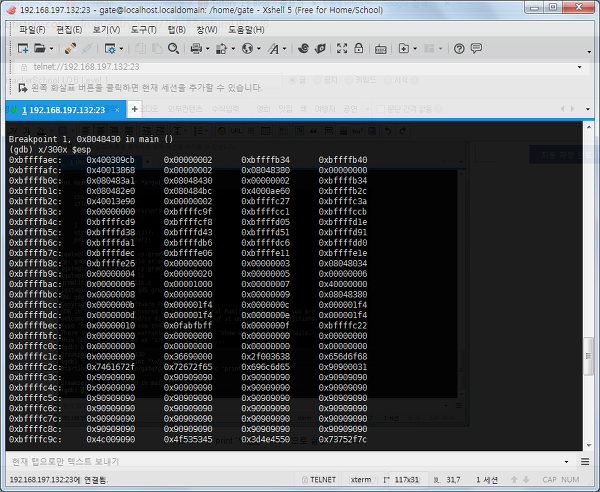Click the status bar download arrow
The image size is (600, 492).
coord(526,480)
